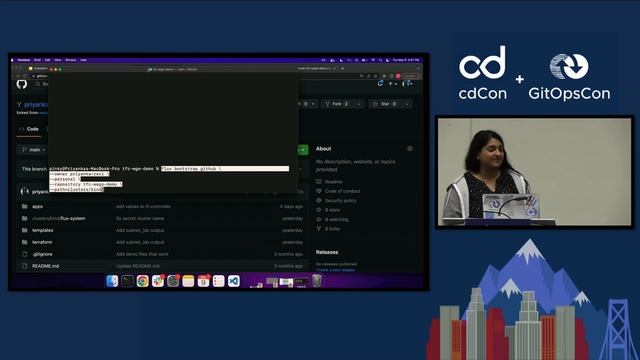The height and width of the screenshot is (360, 640).
Task: Click the terraform folder icon
Action: (x=24, y=242)
